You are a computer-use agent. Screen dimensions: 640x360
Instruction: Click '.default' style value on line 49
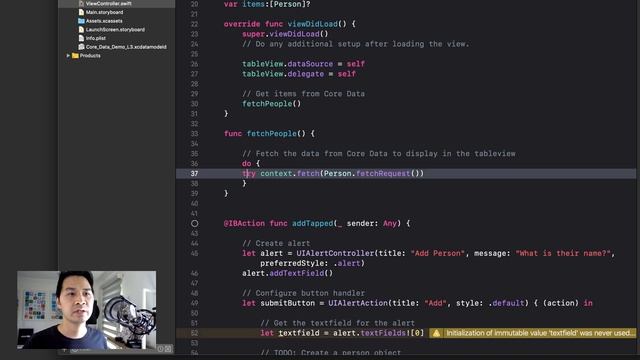point(506,303)
